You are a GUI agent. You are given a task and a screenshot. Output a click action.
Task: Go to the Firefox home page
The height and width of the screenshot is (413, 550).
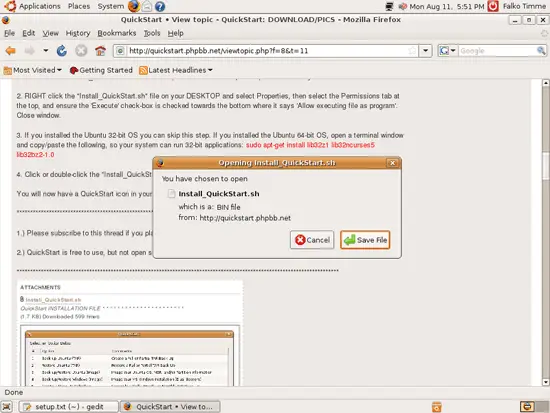(100, 51)
